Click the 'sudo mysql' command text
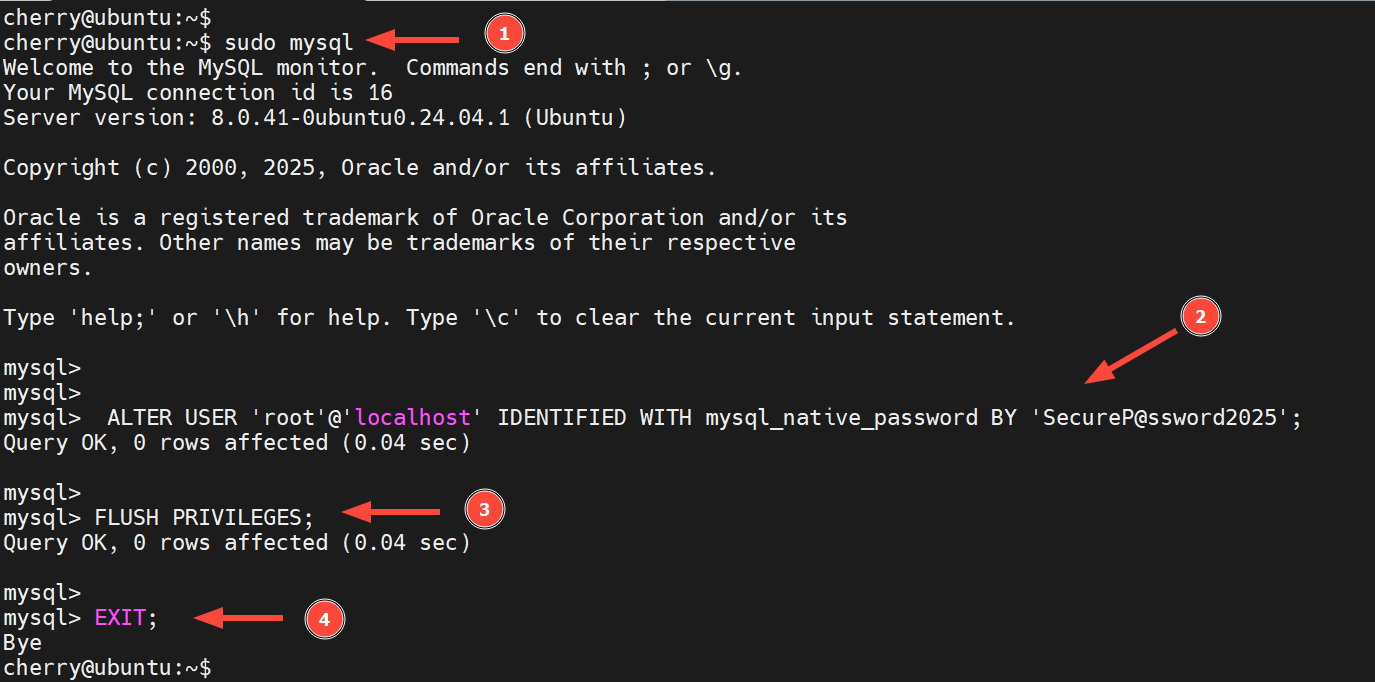This screenshot has width=1375, height=682. click(288, 43)
